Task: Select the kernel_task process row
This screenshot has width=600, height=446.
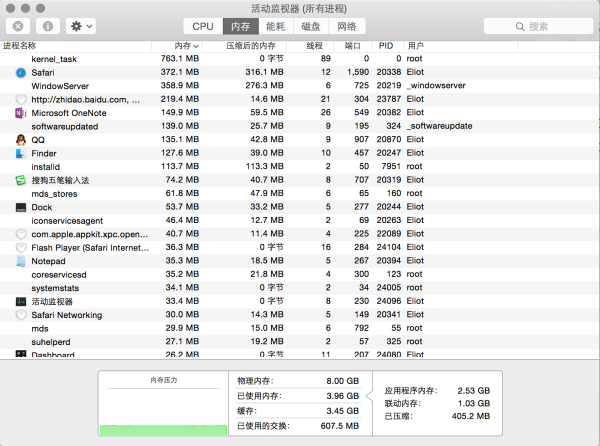Action: [x=300, y=59]
